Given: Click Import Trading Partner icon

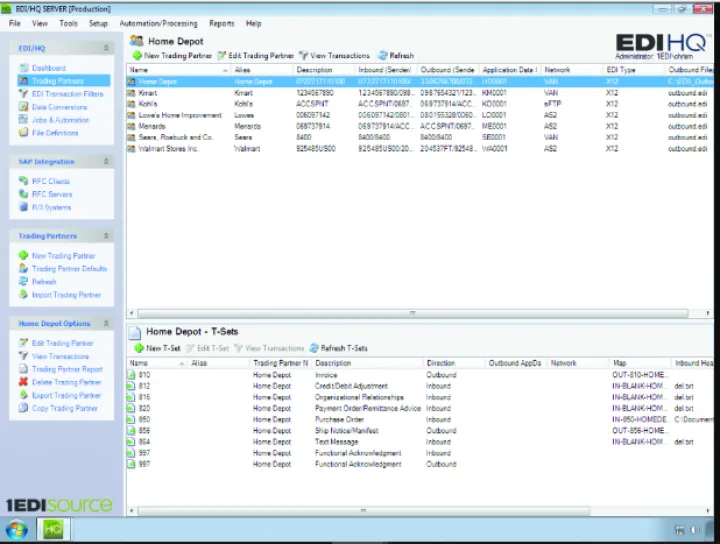Looking at the screenshot, I should (x=23, y=295).
